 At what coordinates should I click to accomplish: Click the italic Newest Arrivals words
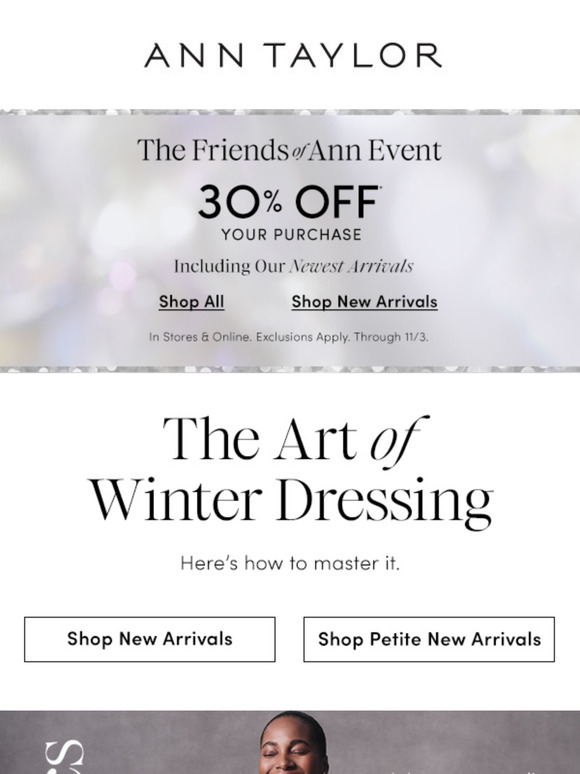(351, 267)
